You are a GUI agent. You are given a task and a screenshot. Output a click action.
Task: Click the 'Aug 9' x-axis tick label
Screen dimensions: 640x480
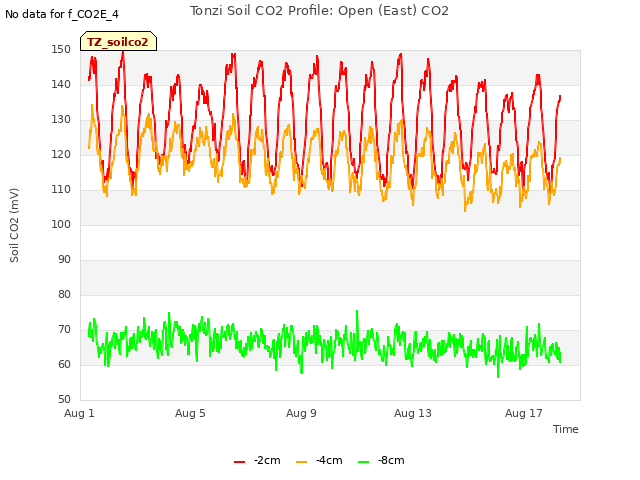pos(301,413)
